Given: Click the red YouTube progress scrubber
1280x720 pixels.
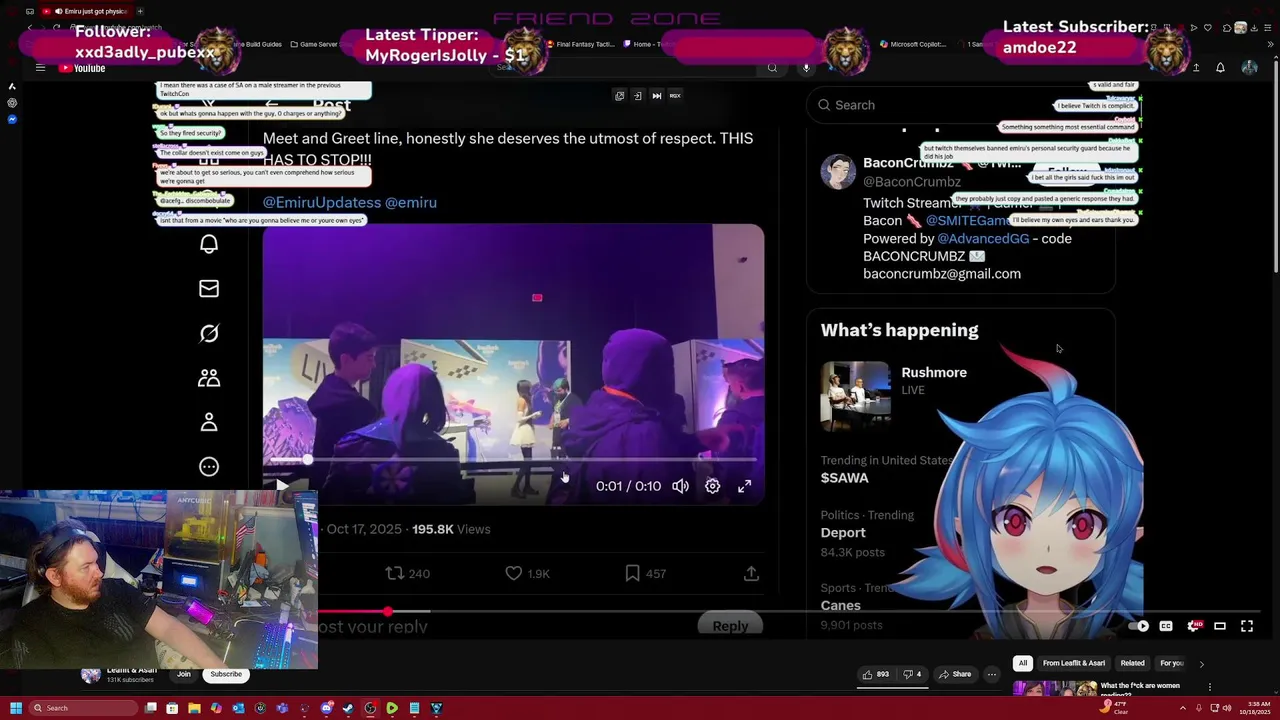Looking at the screenshot, I should pos(387,611).
